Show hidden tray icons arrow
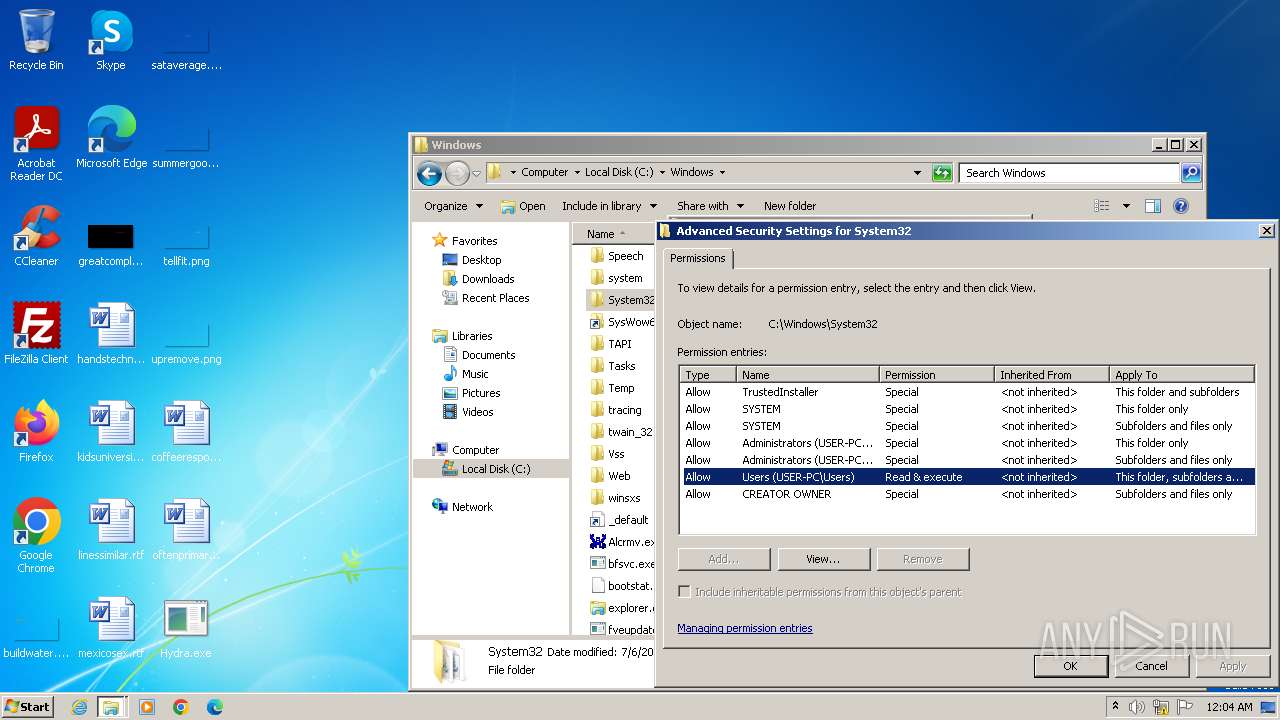This screenshot has height=720, width=1280. click(x=1115, y=707)
